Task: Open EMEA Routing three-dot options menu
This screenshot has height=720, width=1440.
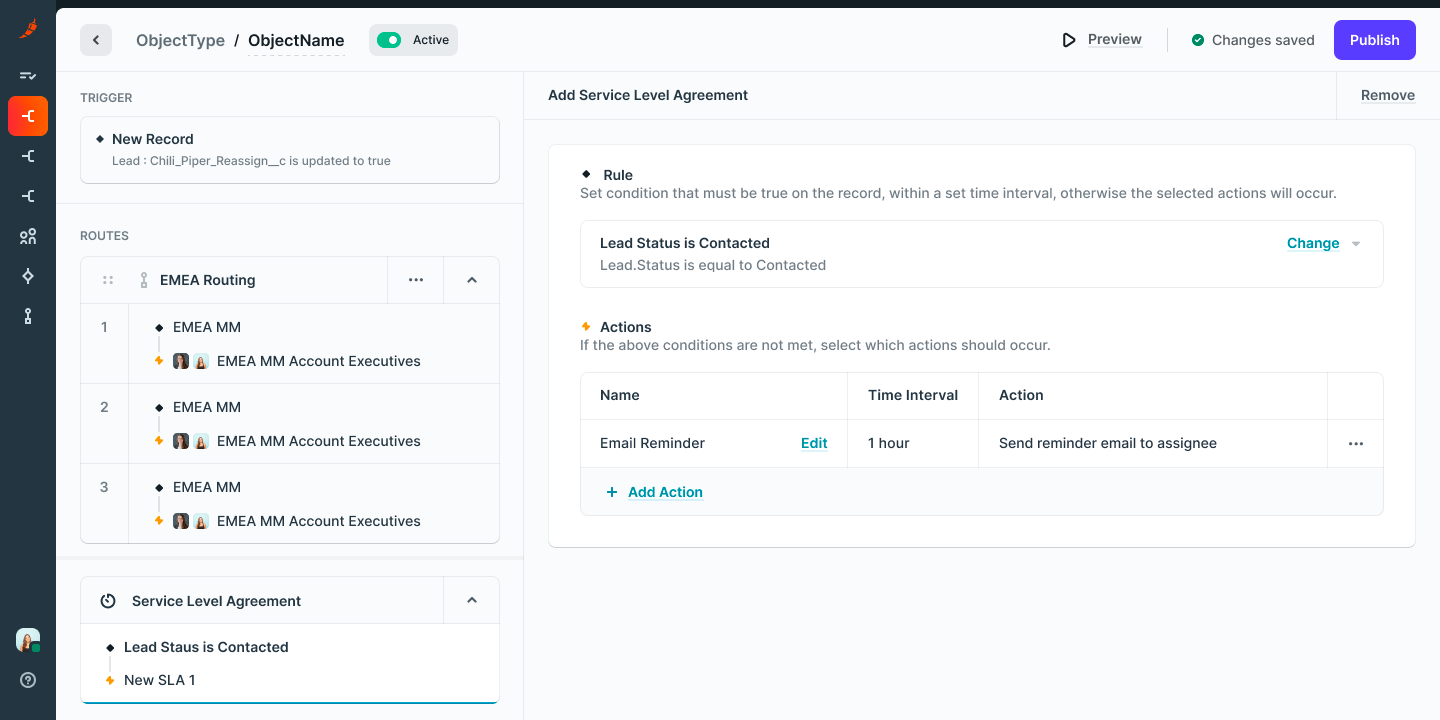Action: pos(415,280)
